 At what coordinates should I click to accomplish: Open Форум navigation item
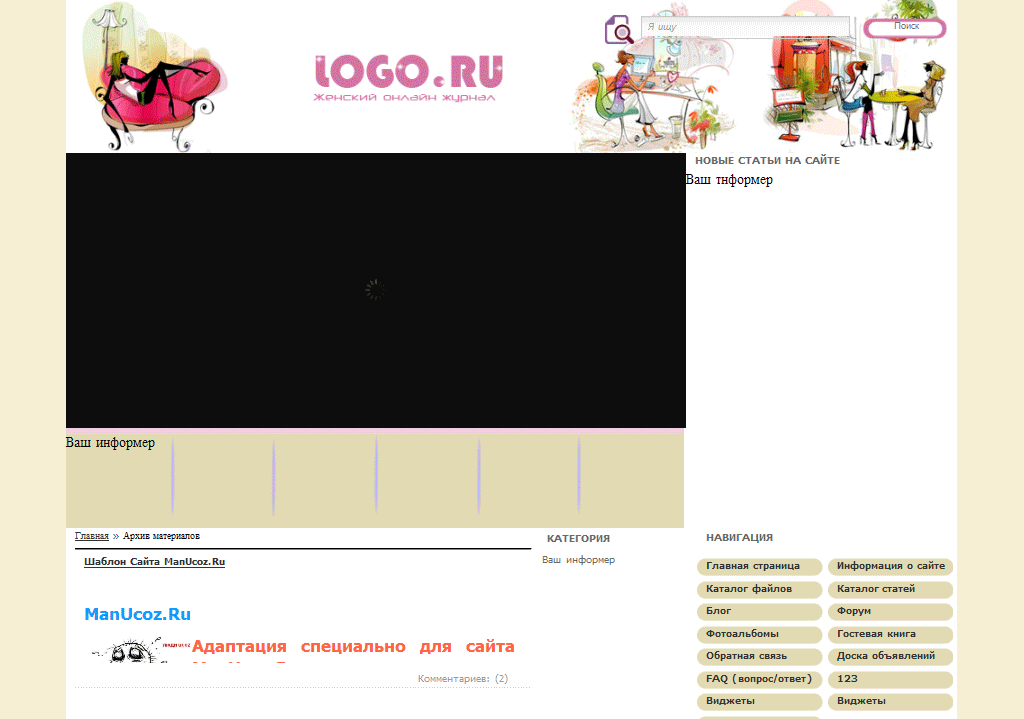click(890, 611)
